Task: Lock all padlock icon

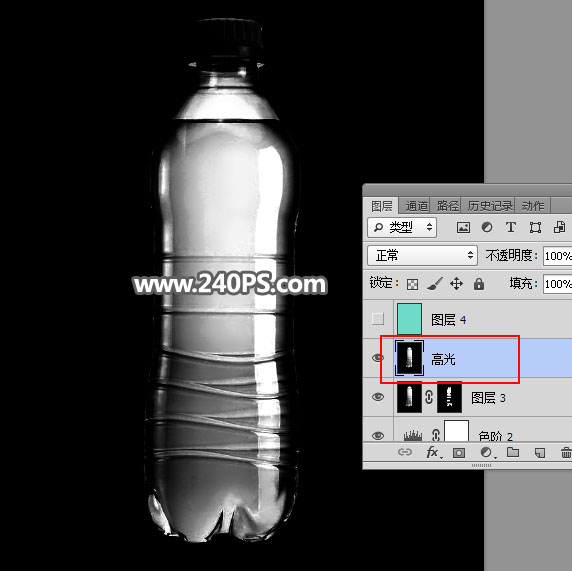Action: click(x=479, y=283)
